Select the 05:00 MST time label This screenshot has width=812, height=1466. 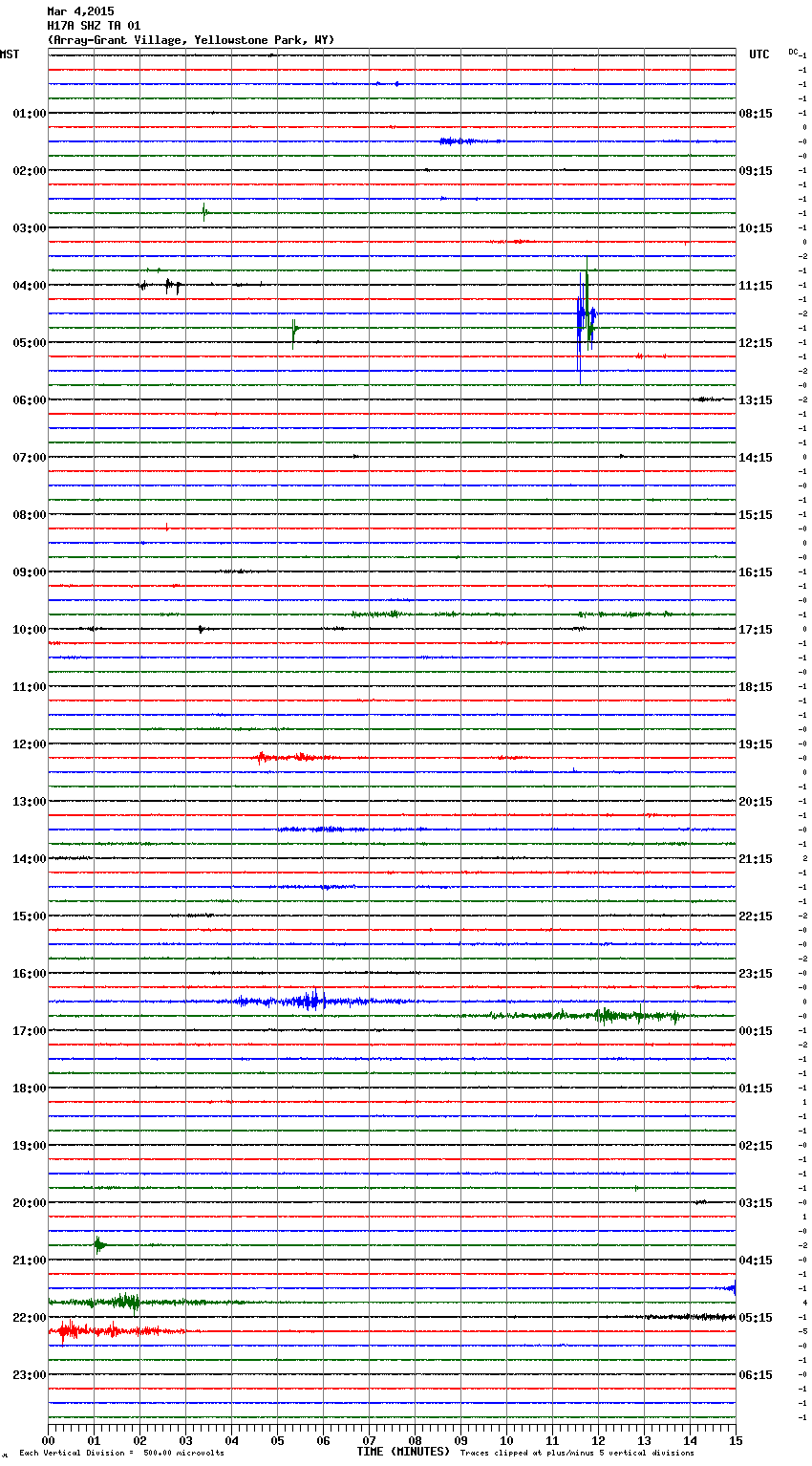(29, 343)
